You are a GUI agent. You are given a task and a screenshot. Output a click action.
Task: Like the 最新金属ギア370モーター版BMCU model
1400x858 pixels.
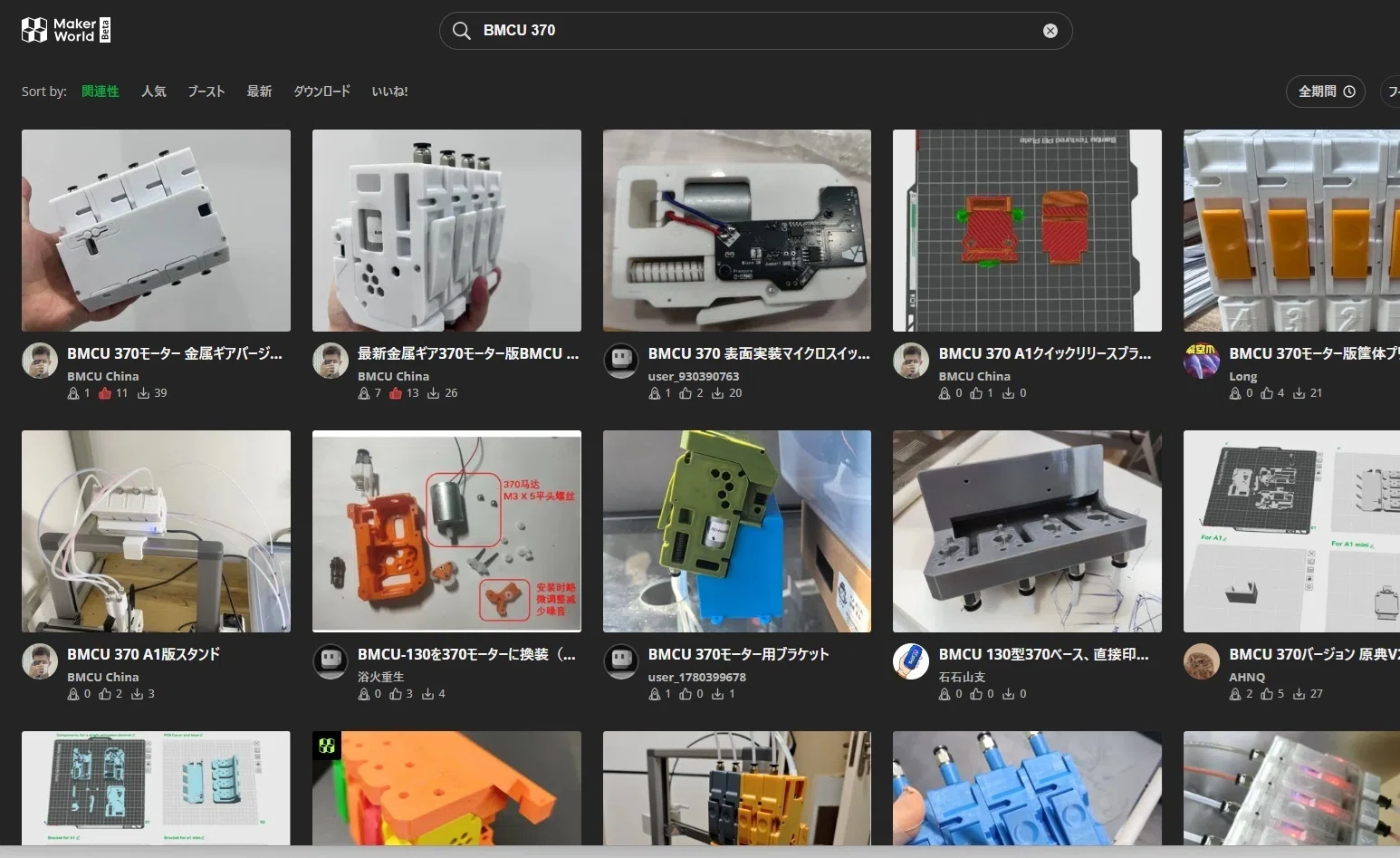click(x=396, y=393)
